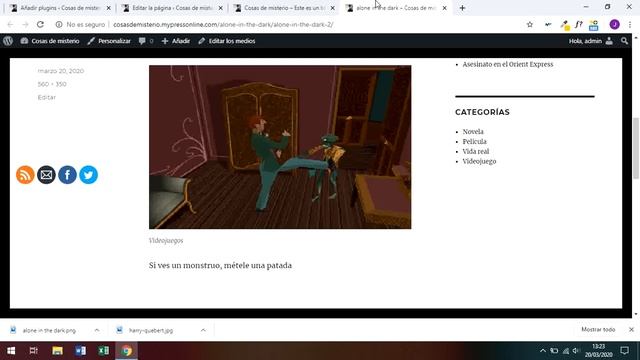Open Excel from taskbar
The image size is (640, 360).
(104, 351)
